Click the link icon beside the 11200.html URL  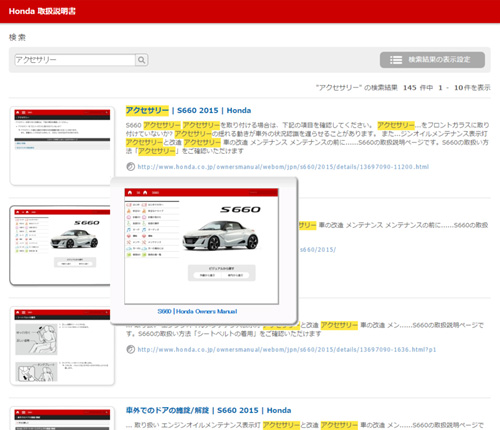click(x=131, y=167)
